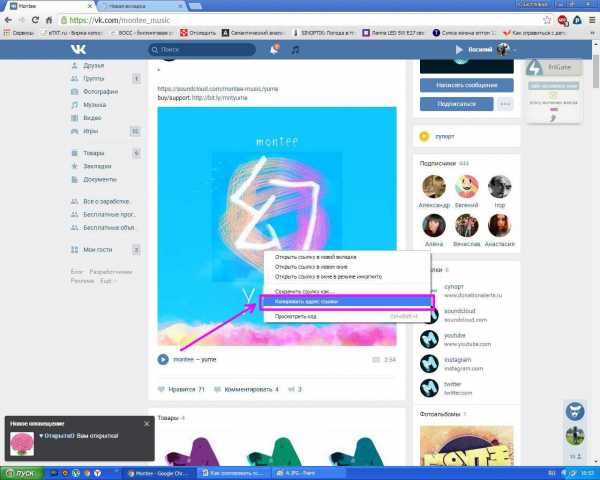Screen dimensions: 600x480
Task: Open the music note icon in VK header
Action: [295, 50]
